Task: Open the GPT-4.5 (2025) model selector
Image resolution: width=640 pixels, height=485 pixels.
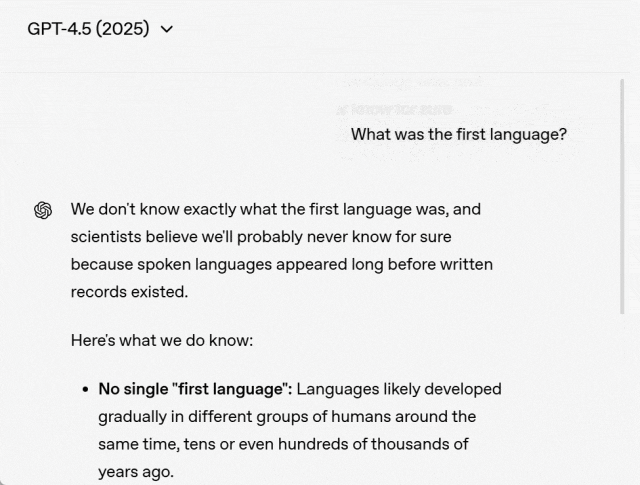Action: click(x=99, y=29)
